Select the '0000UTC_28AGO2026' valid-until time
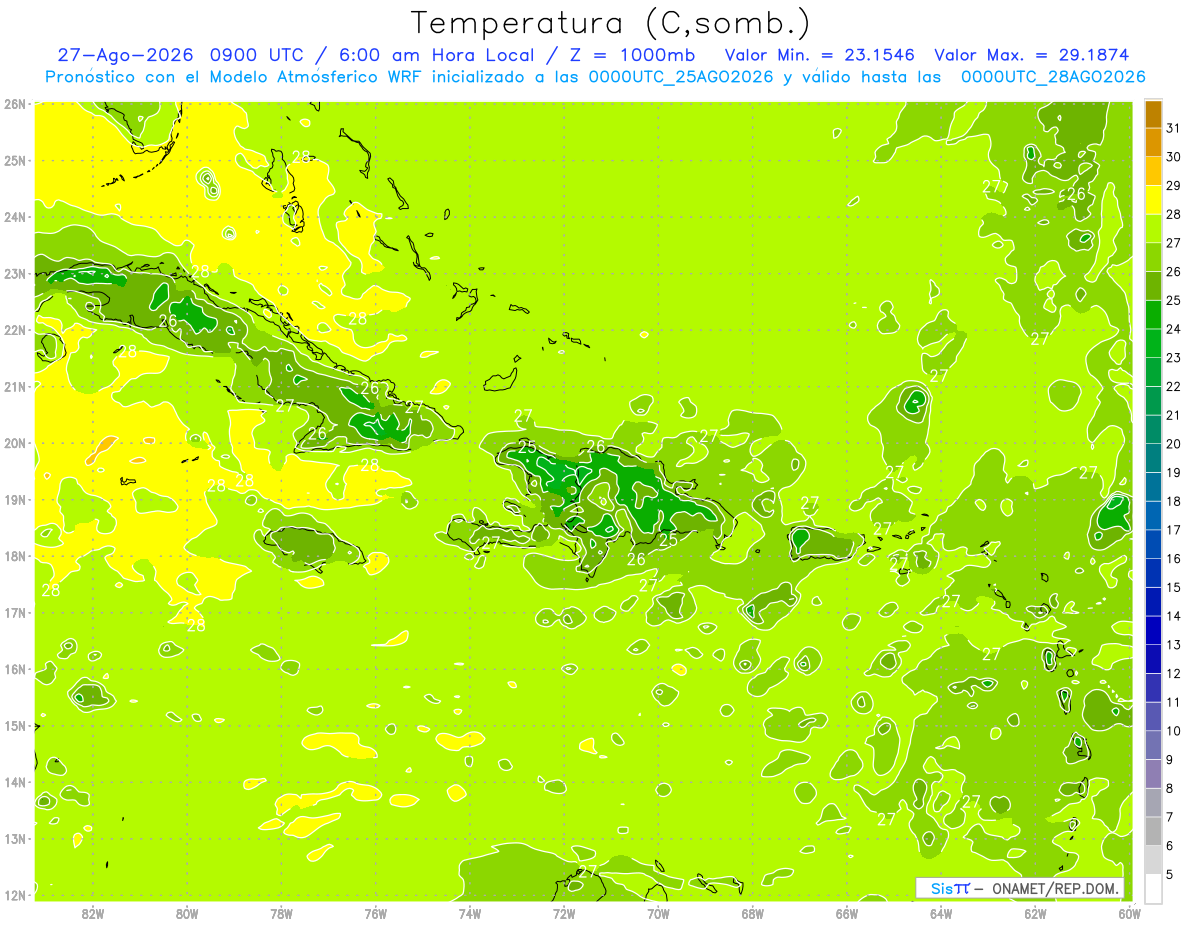1200x927 pixels. [x=1053, y=77]
